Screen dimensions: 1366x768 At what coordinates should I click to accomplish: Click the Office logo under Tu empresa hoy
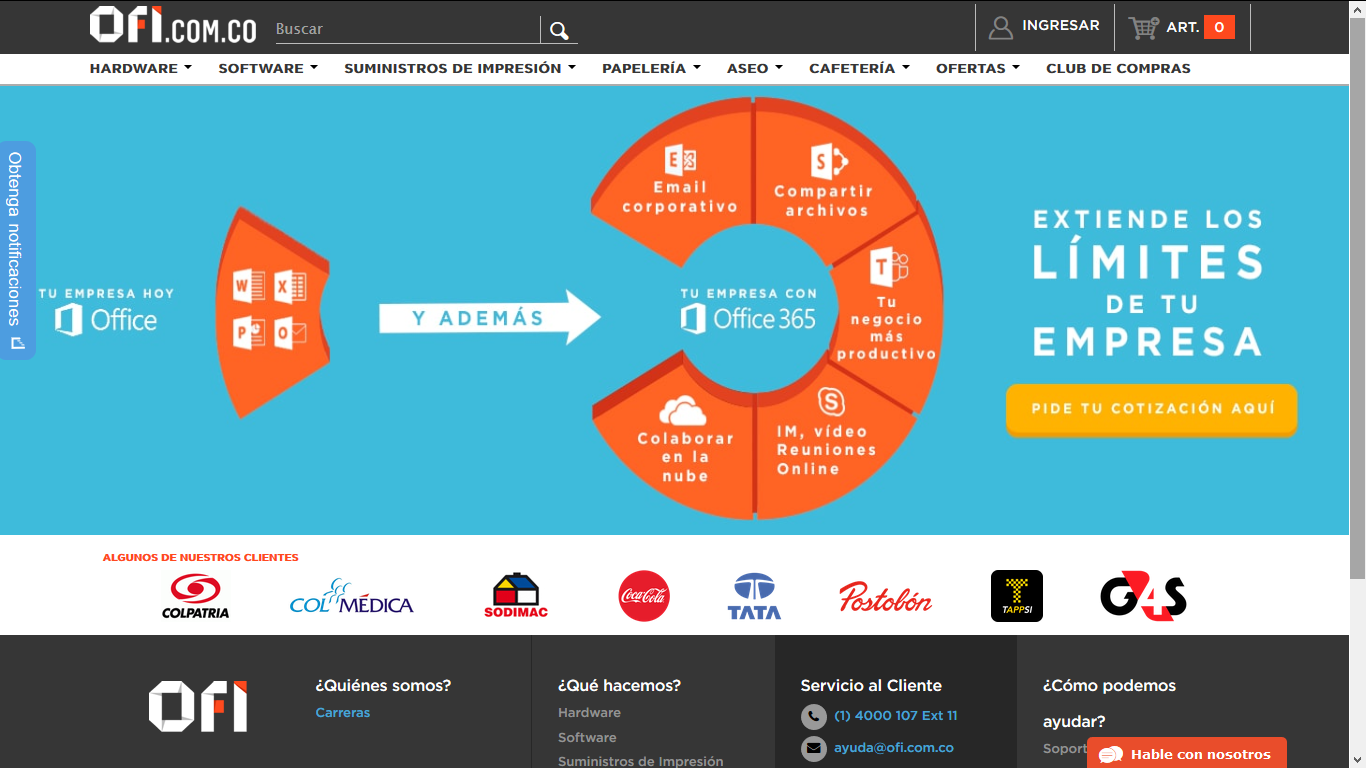[x=105, y=320]
